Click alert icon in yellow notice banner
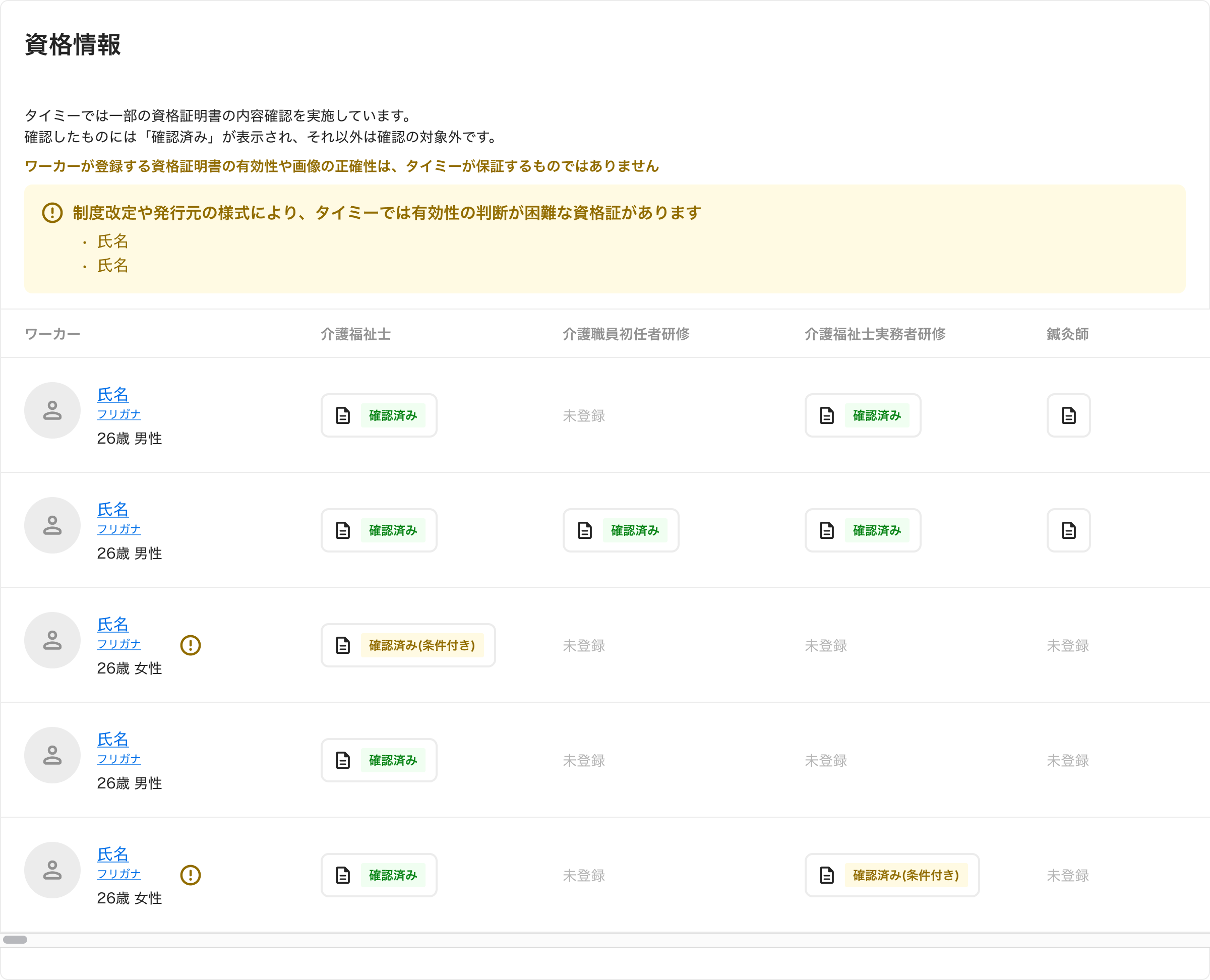Image resolution: width=1210 pixels, height=980 pixels. coord(52,213)
